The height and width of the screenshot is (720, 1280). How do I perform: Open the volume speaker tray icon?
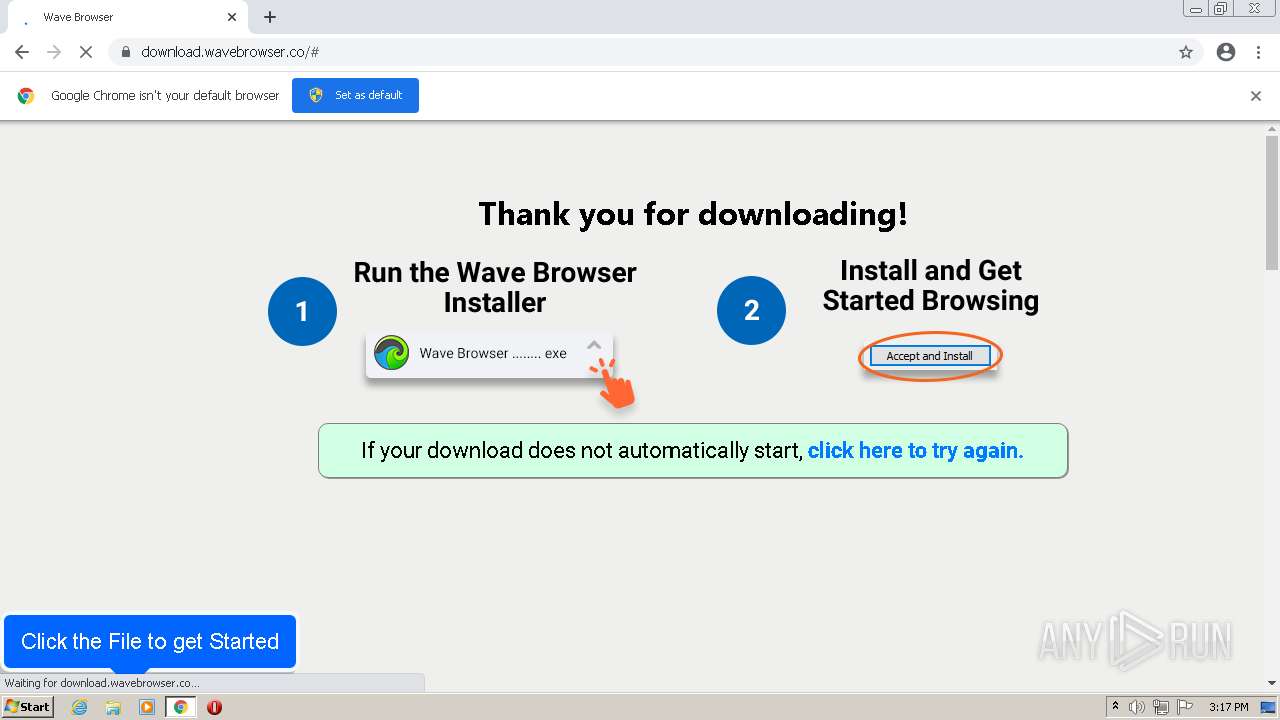pos(1137,707)
